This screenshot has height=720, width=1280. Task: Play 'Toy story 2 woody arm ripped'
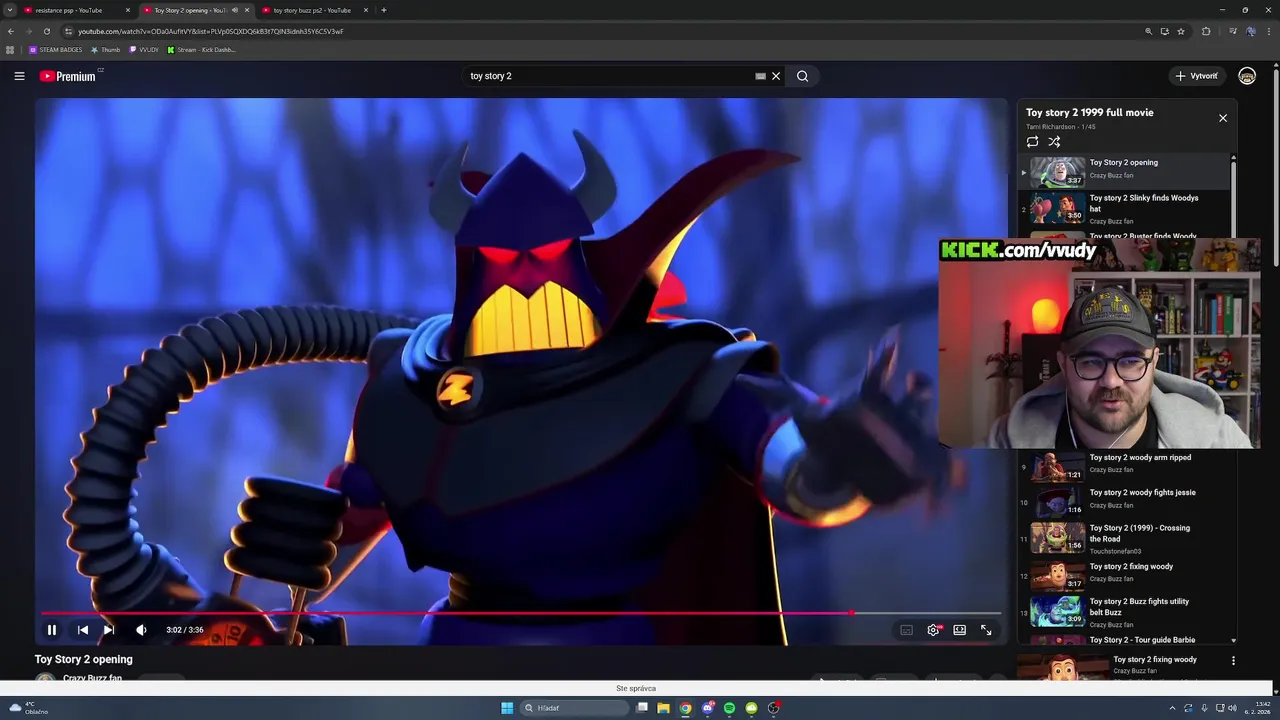(x=1124, y=466)
